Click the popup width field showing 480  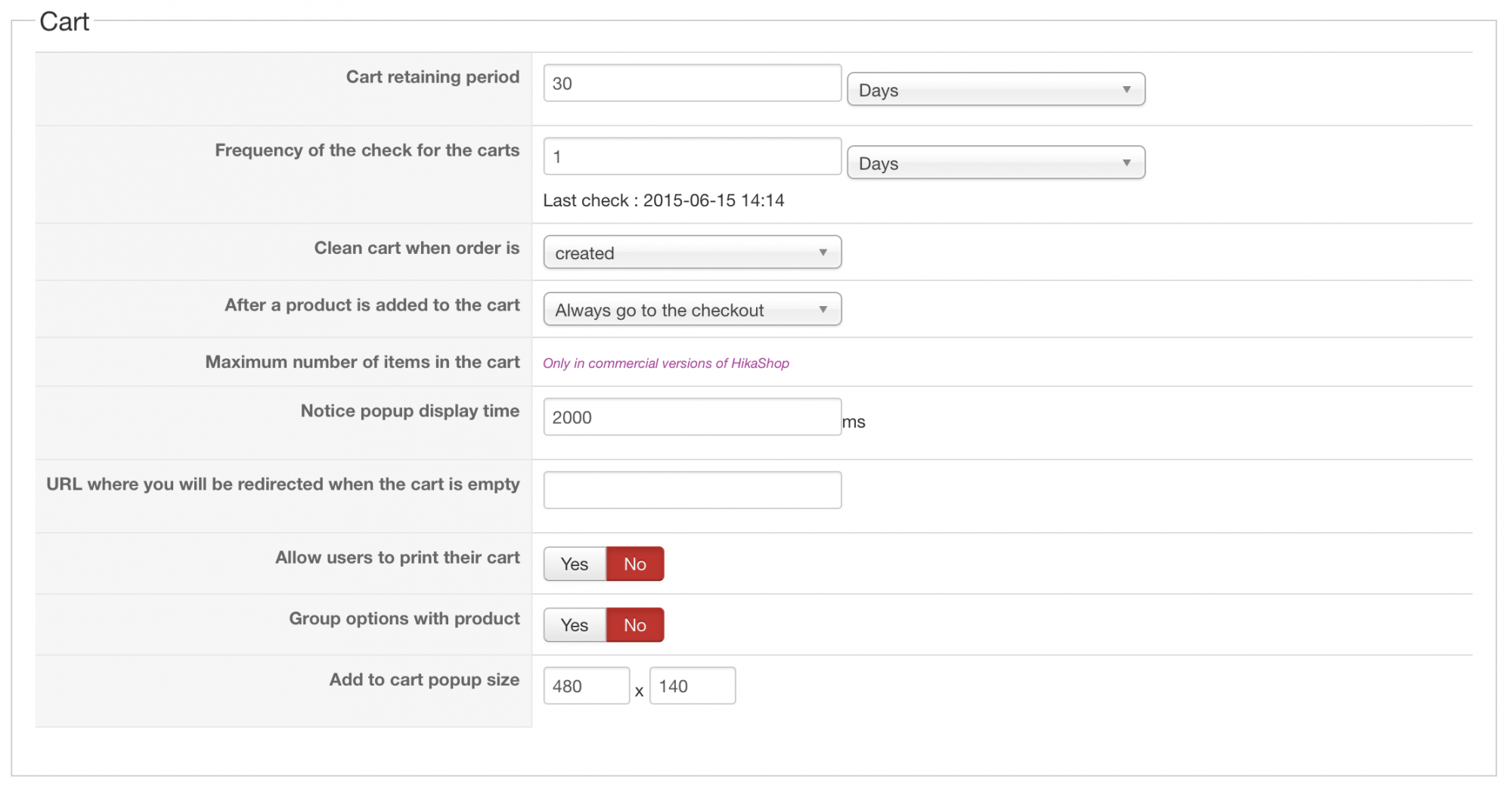[586, 686]
